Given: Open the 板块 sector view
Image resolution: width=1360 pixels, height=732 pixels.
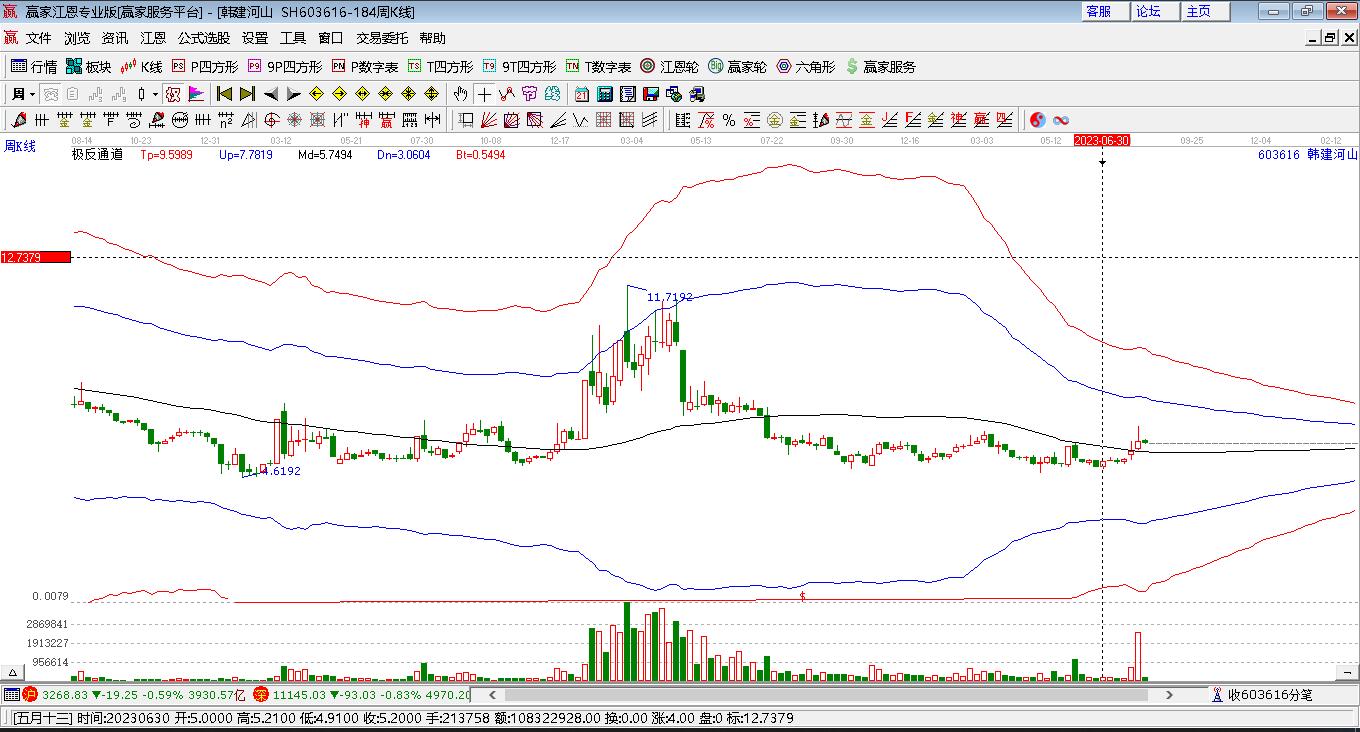Looking at the screenshot, I should 89,67.
